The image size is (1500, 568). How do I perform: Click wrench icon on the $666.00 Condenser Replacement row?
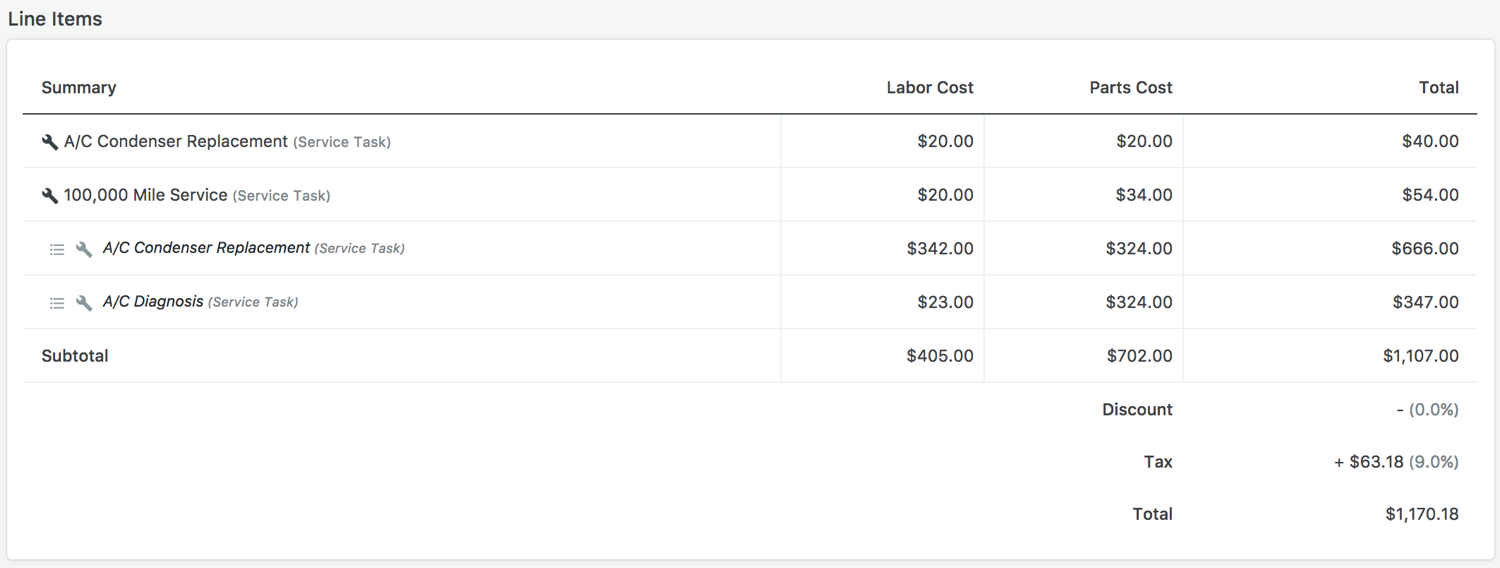(x=84, y=249)
